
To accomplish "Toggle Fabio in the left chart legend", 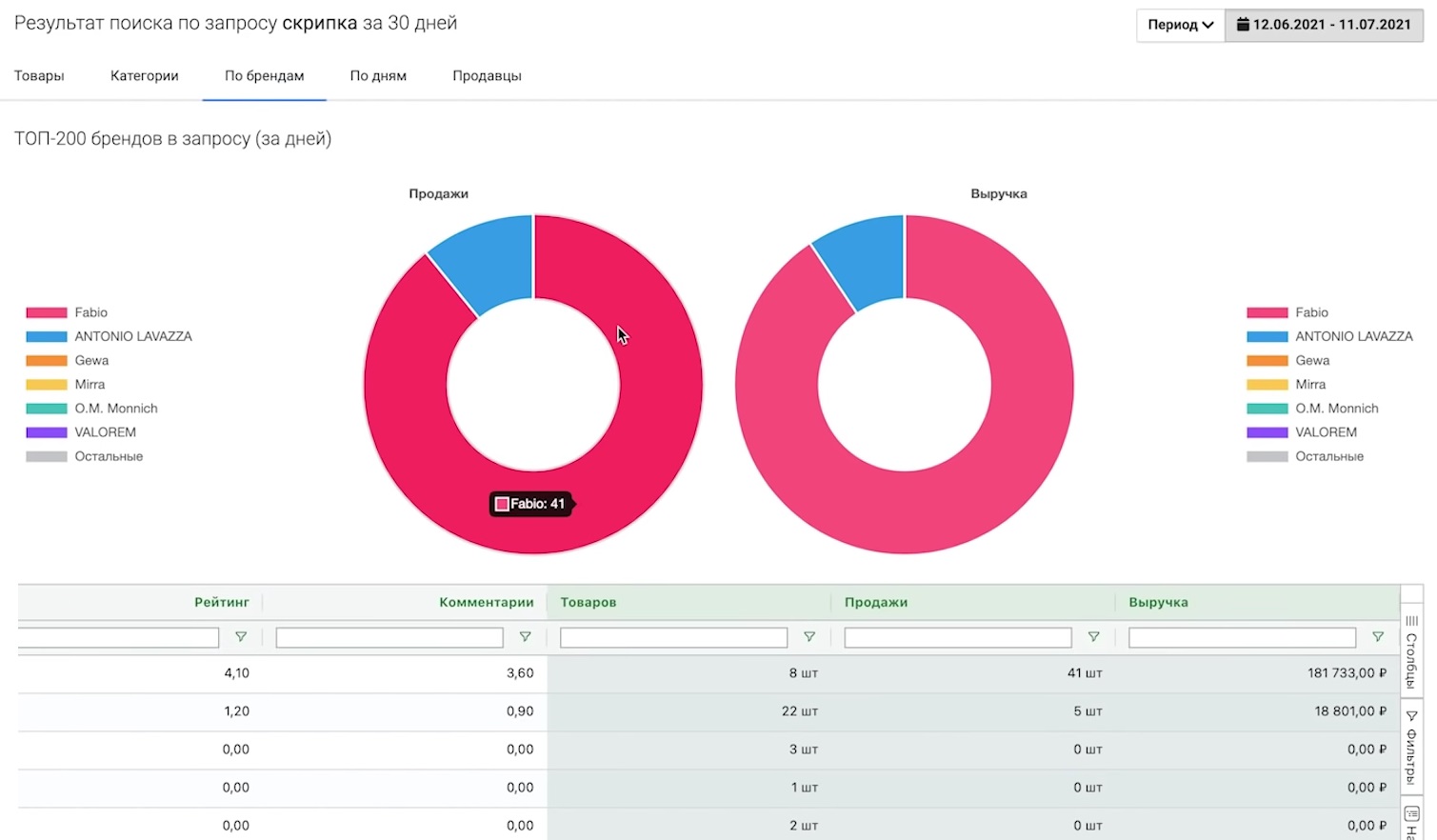I will click(90, 312).
